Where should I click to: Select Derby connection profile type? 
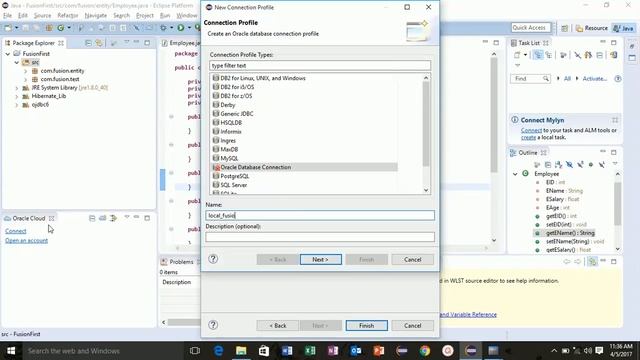tap(224, 105)
